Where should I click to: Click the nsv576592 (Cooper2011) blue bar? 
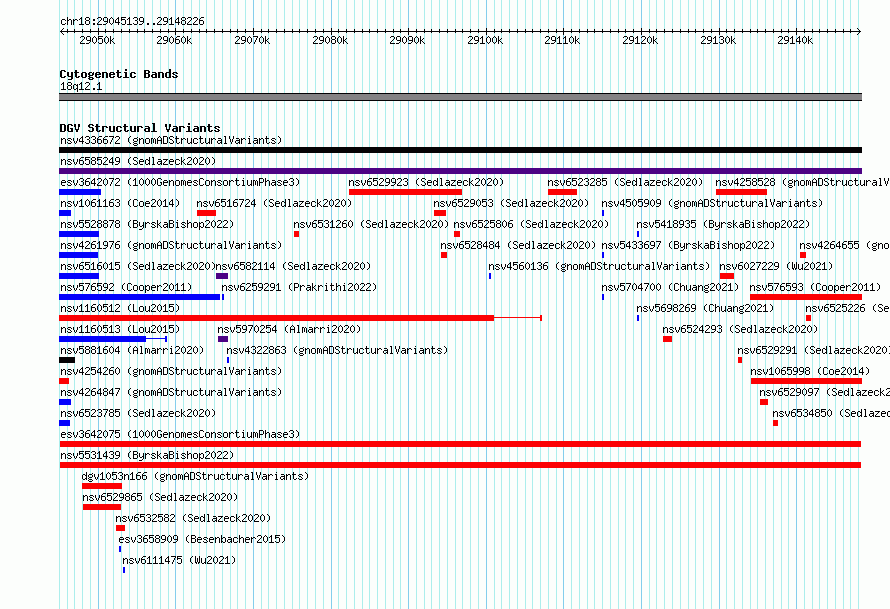point(140,297)
